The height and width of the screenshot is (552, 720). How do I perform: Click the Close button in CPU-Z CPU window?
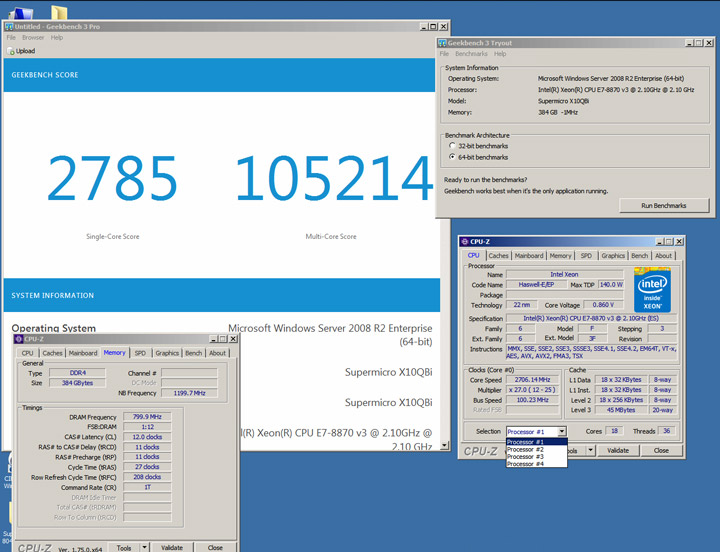pos(661,451)
